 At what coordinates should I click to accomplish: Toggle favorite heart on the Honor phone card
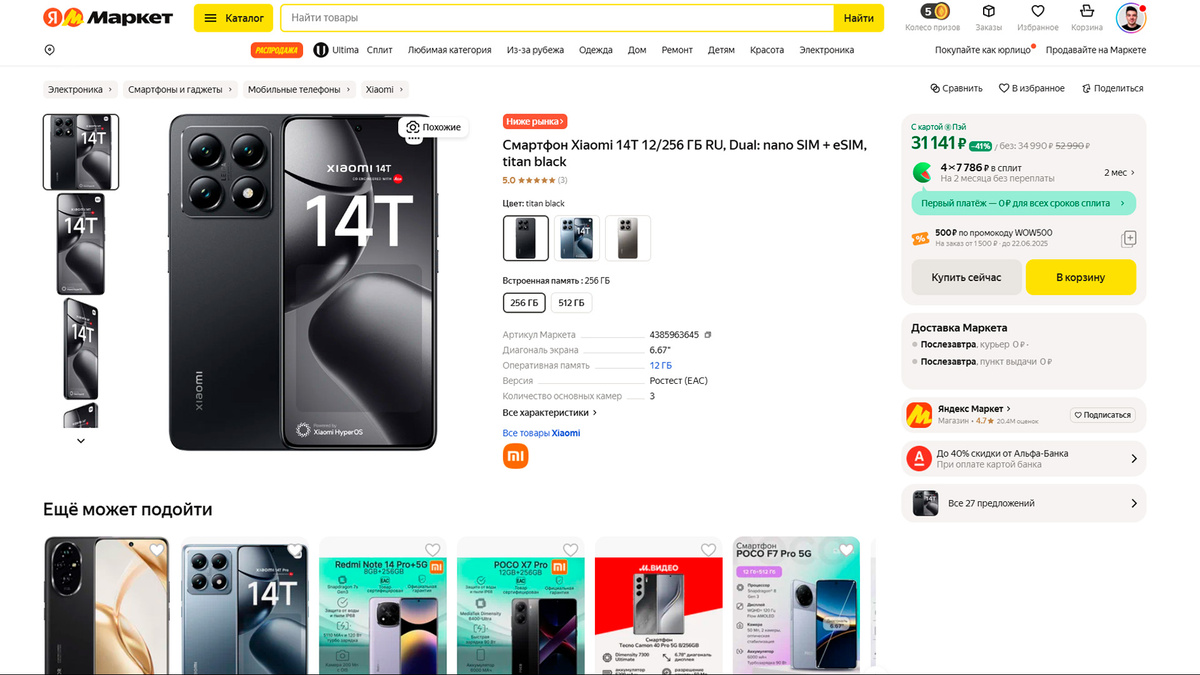(155, 551)
